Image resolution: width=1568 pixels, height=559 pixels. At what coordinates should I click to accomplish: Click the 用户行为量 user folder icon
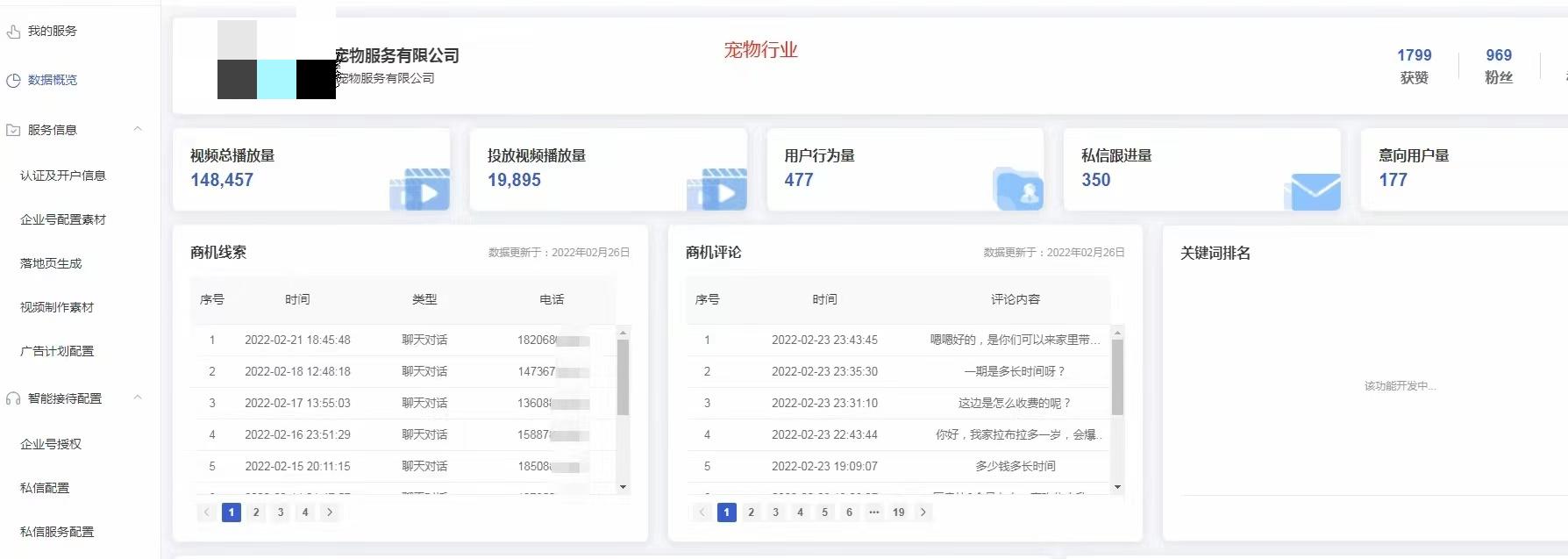pyautogui.click(x=1017, y=189)
